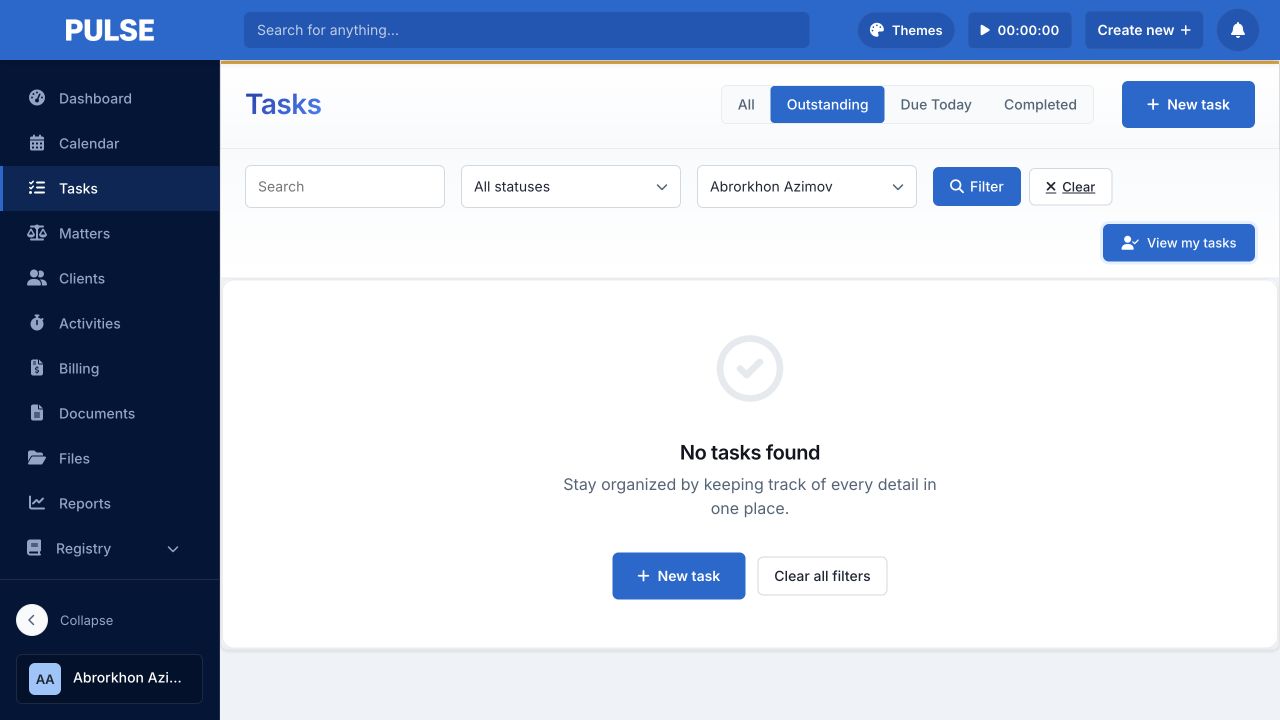Click the header New task button
The height and width of the screenshot is (720, 1280).
pyautogui.click(x=1188, y=104)
